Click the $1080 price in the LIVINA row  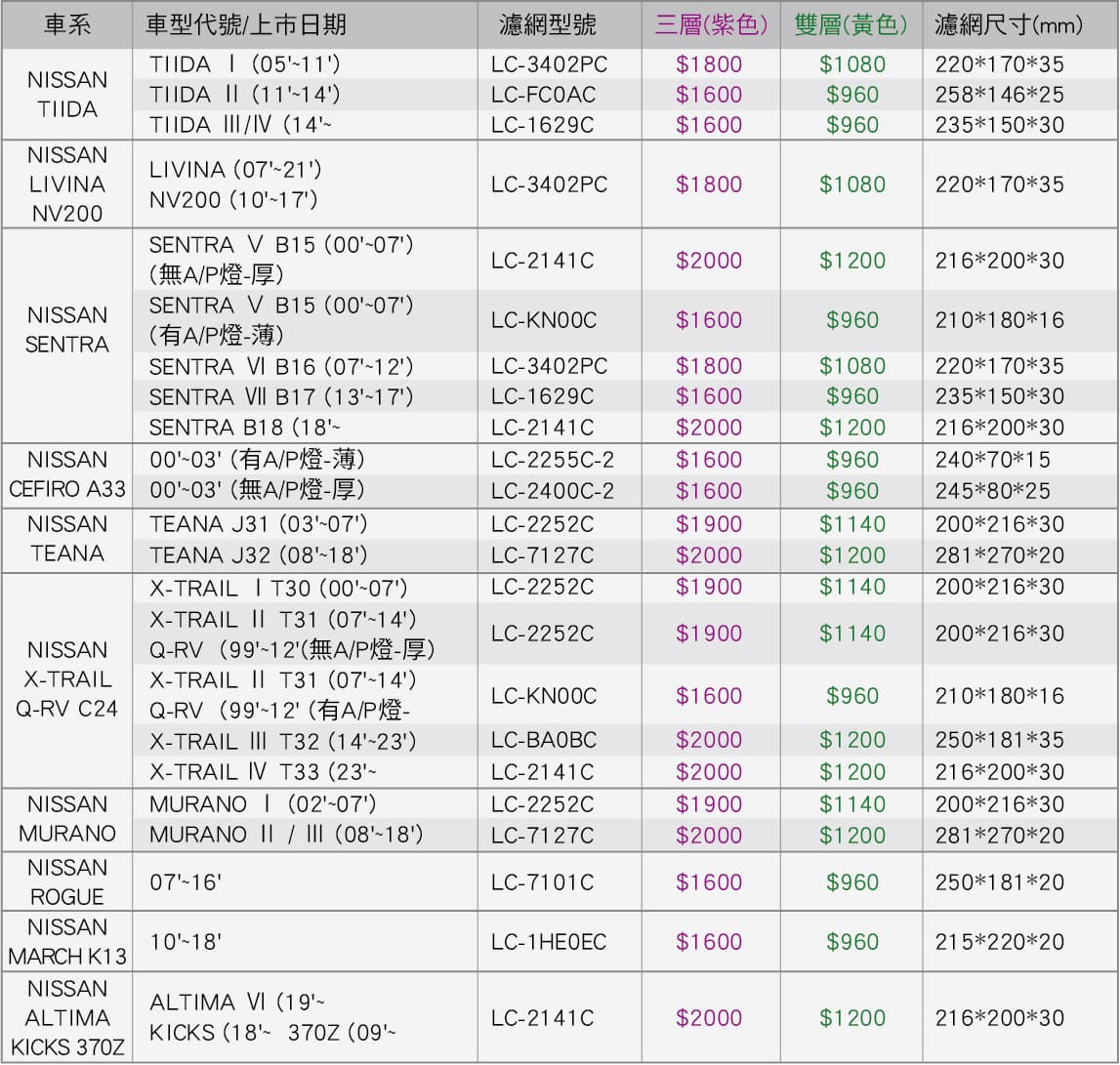coord(852,185)
